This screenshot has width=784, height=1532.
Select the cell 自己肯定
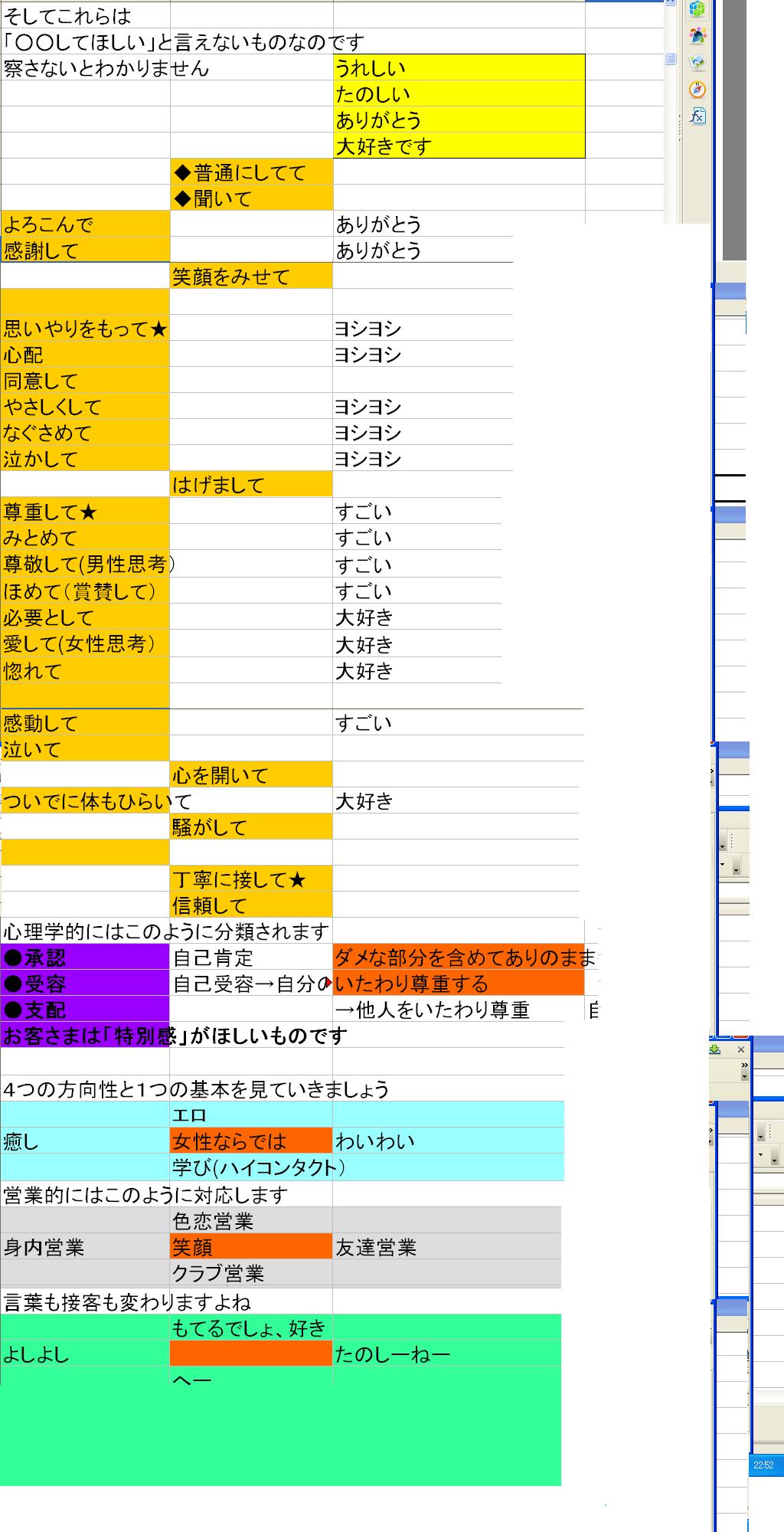[251, 957]
